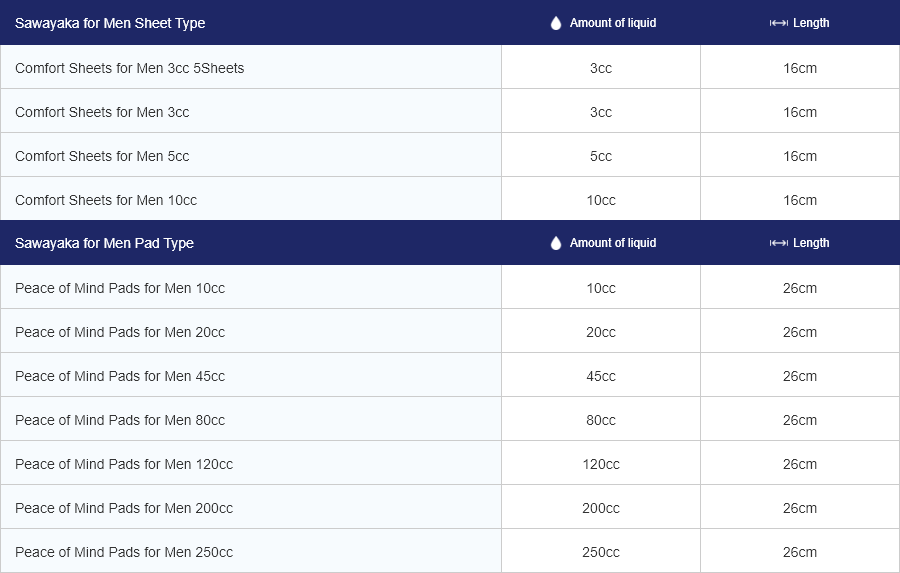Click 45cc amount cell
The width and height of the screenshot is (900, 573).
coord(601,376)
